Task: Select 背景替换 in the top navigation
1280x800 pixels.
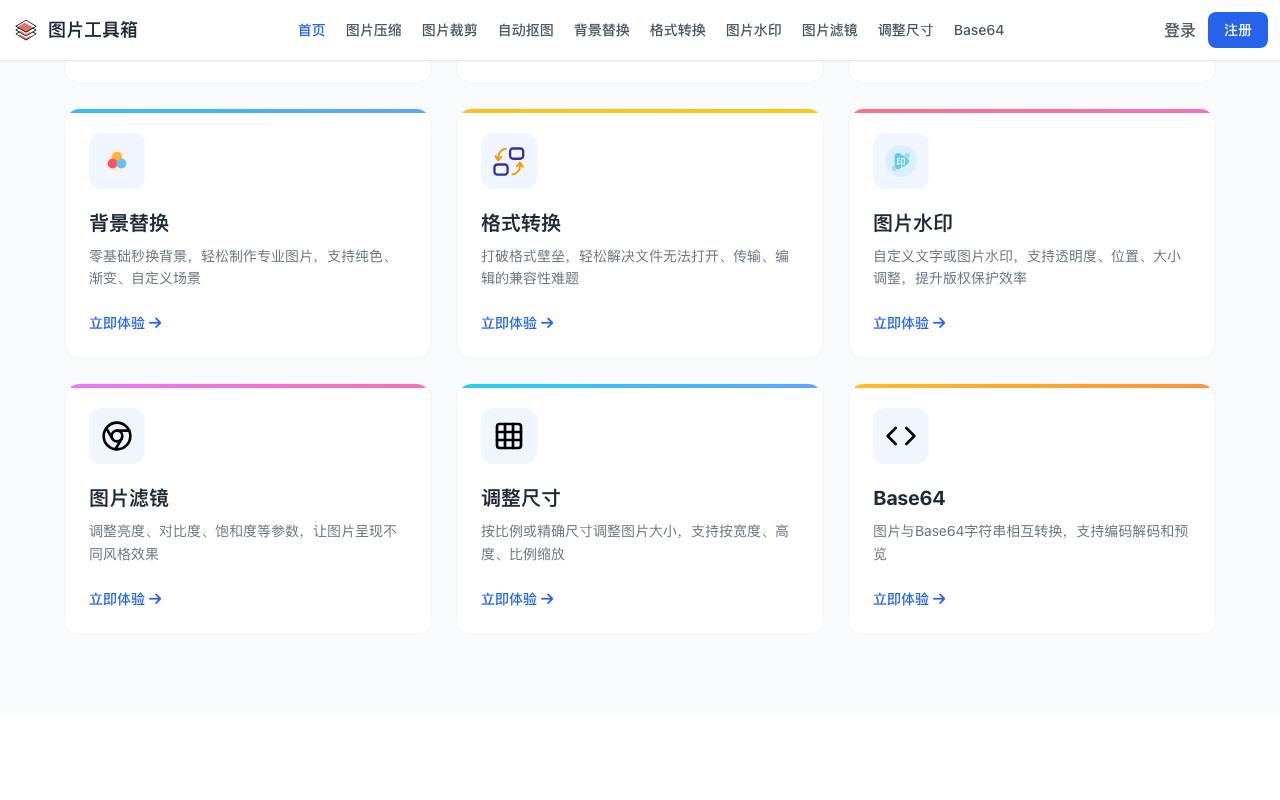Action: pos(602,30)
